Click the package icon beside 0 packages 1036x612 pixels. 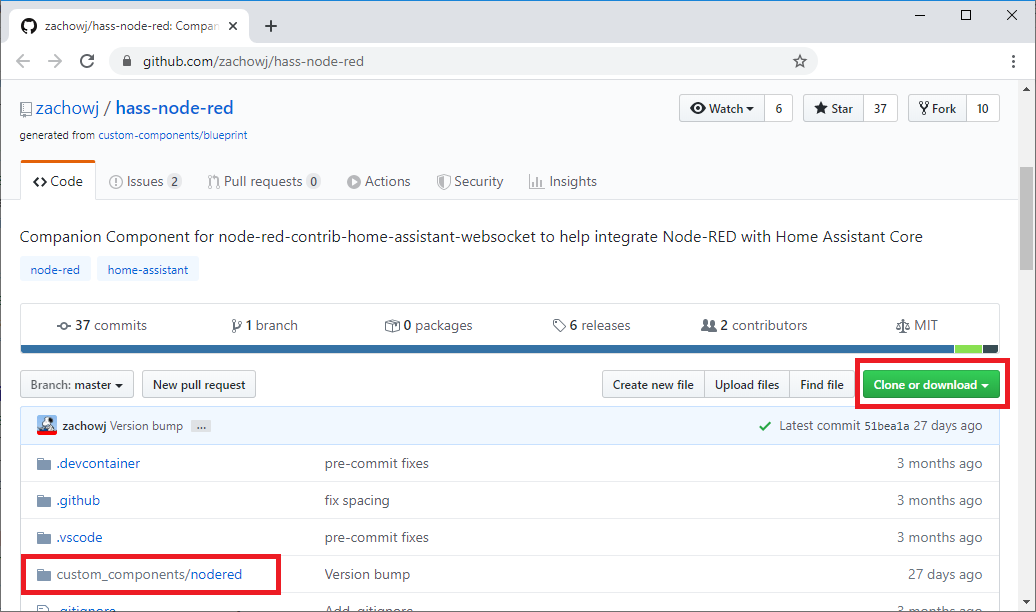click(x=392, y=326)
